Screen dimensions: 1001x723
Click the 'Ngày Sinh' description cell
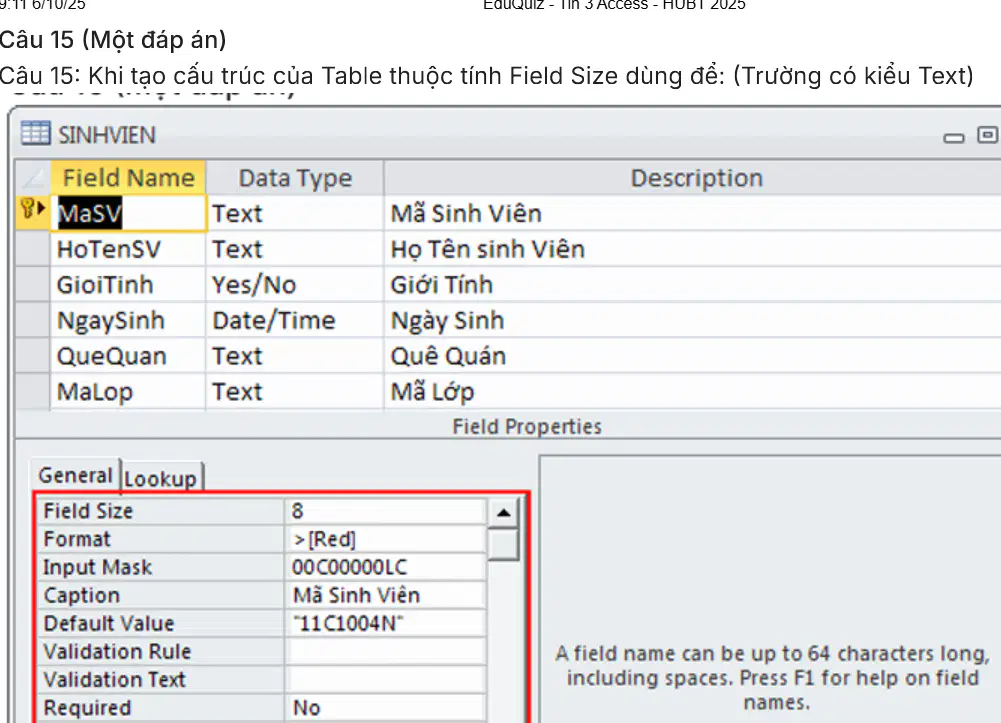(x=693, y=320)
